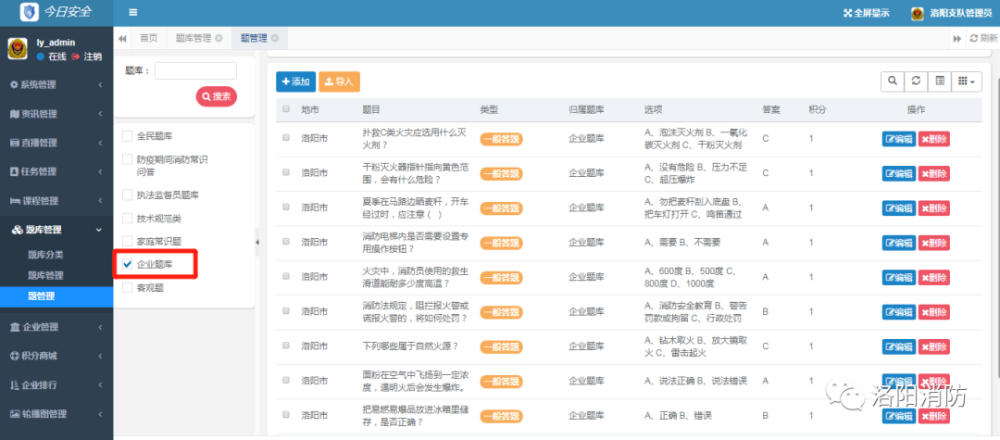
Task: Check the 全民题库 checkbox
Action: pos(127,135)
